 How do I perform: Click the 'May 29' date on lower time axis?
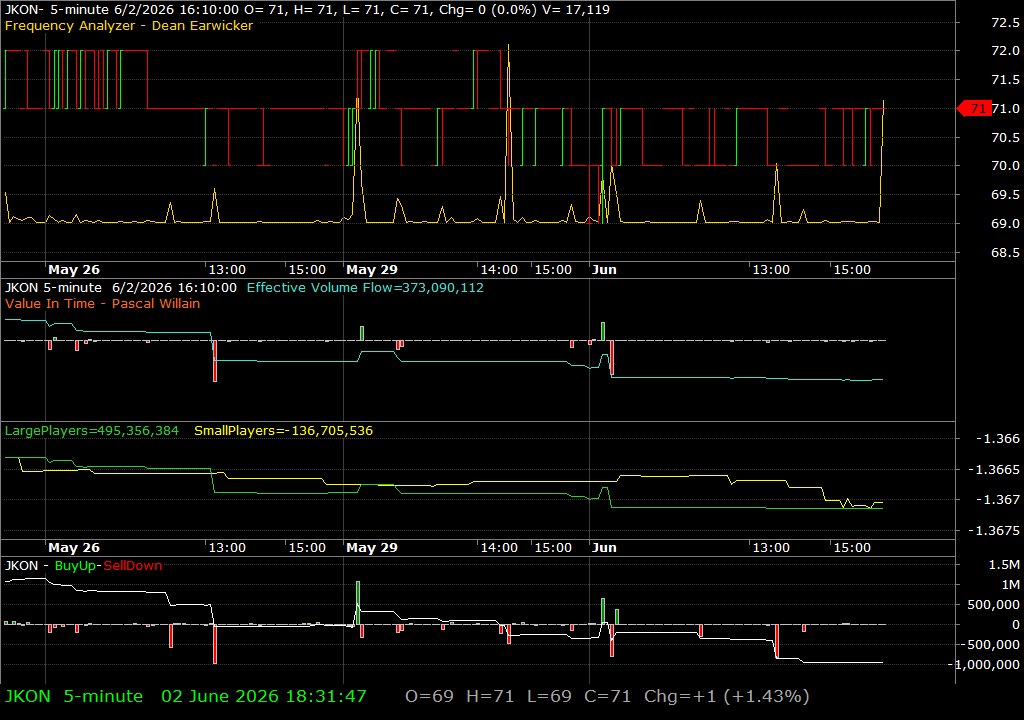click(x=372, y=548)
